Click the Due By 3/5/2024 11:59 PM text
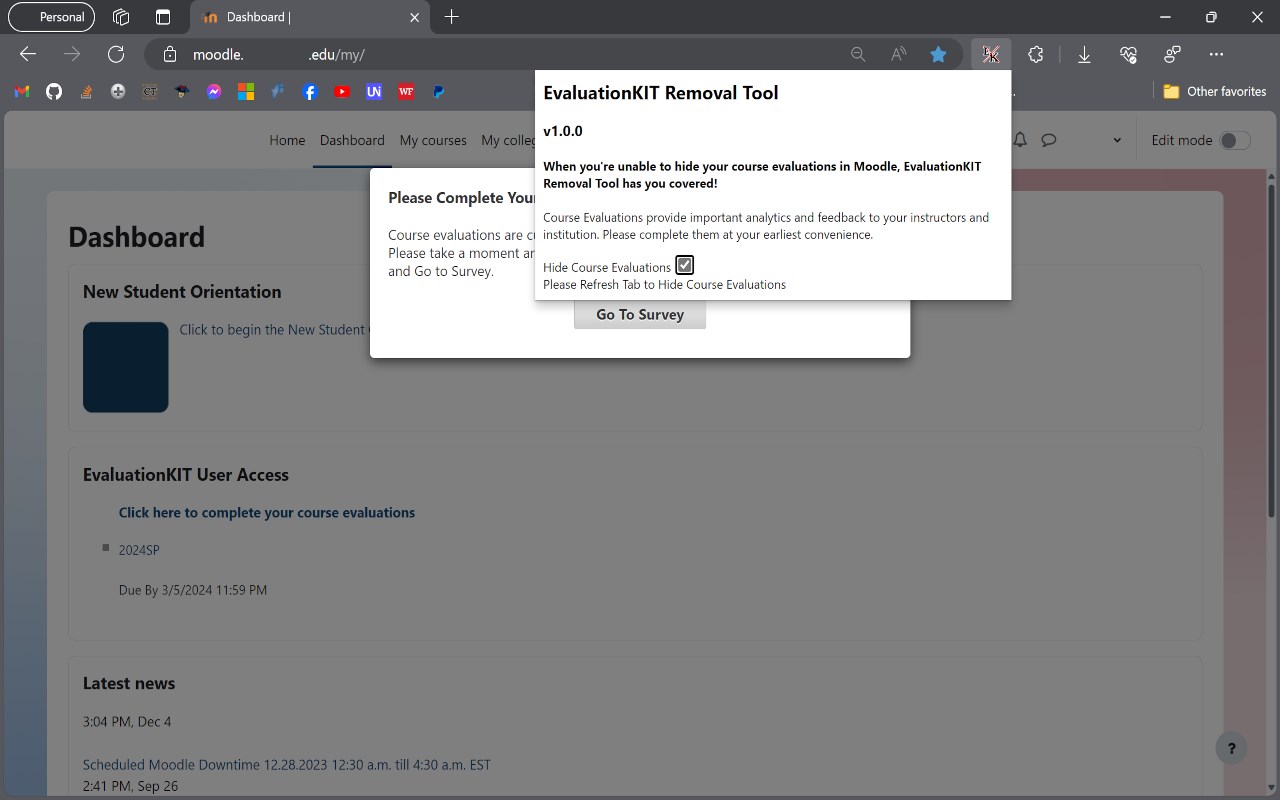The height and width of the screenshot is (800, 1280). (193, 590)
